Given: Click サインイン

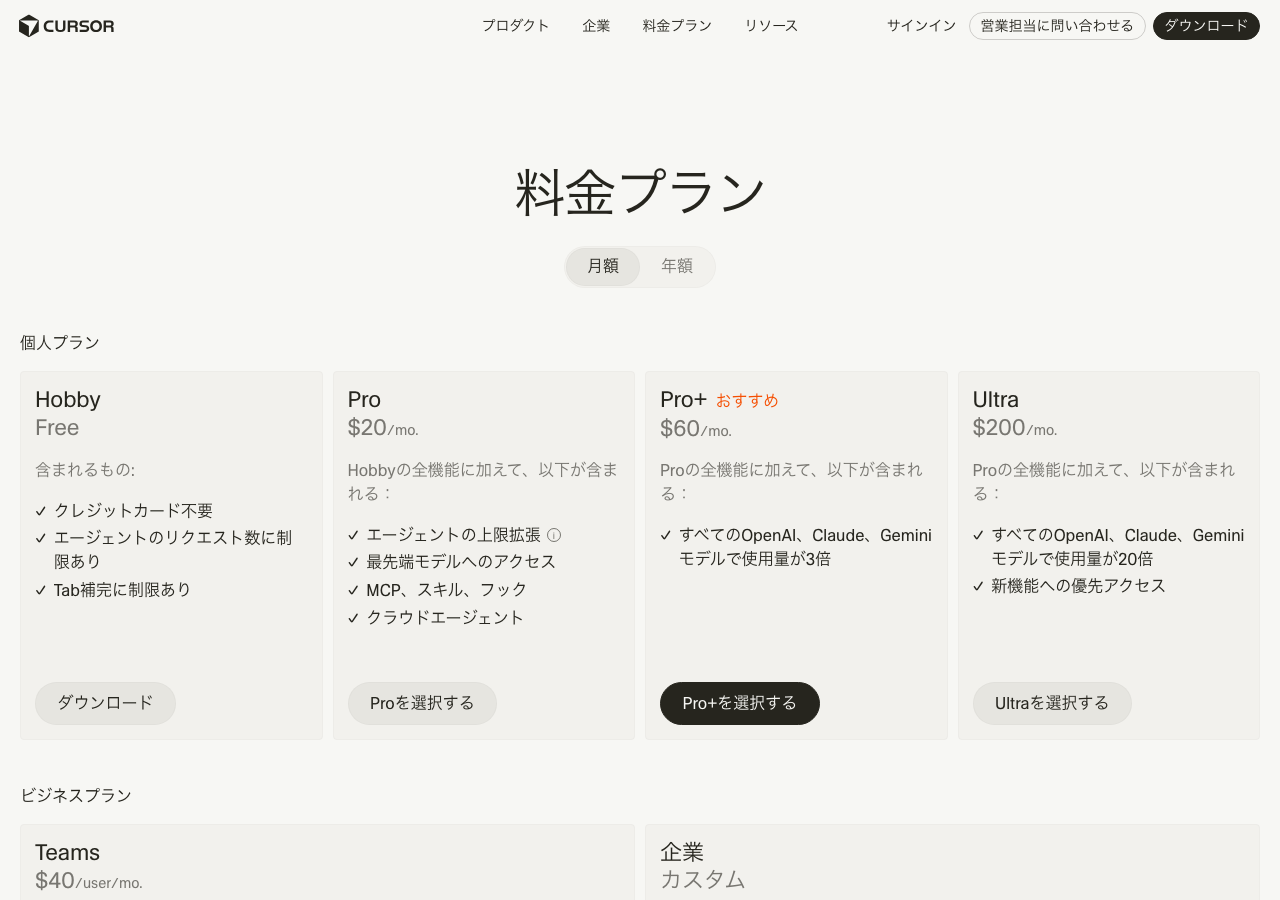Looking at the screenshot, I should [920, 25].
